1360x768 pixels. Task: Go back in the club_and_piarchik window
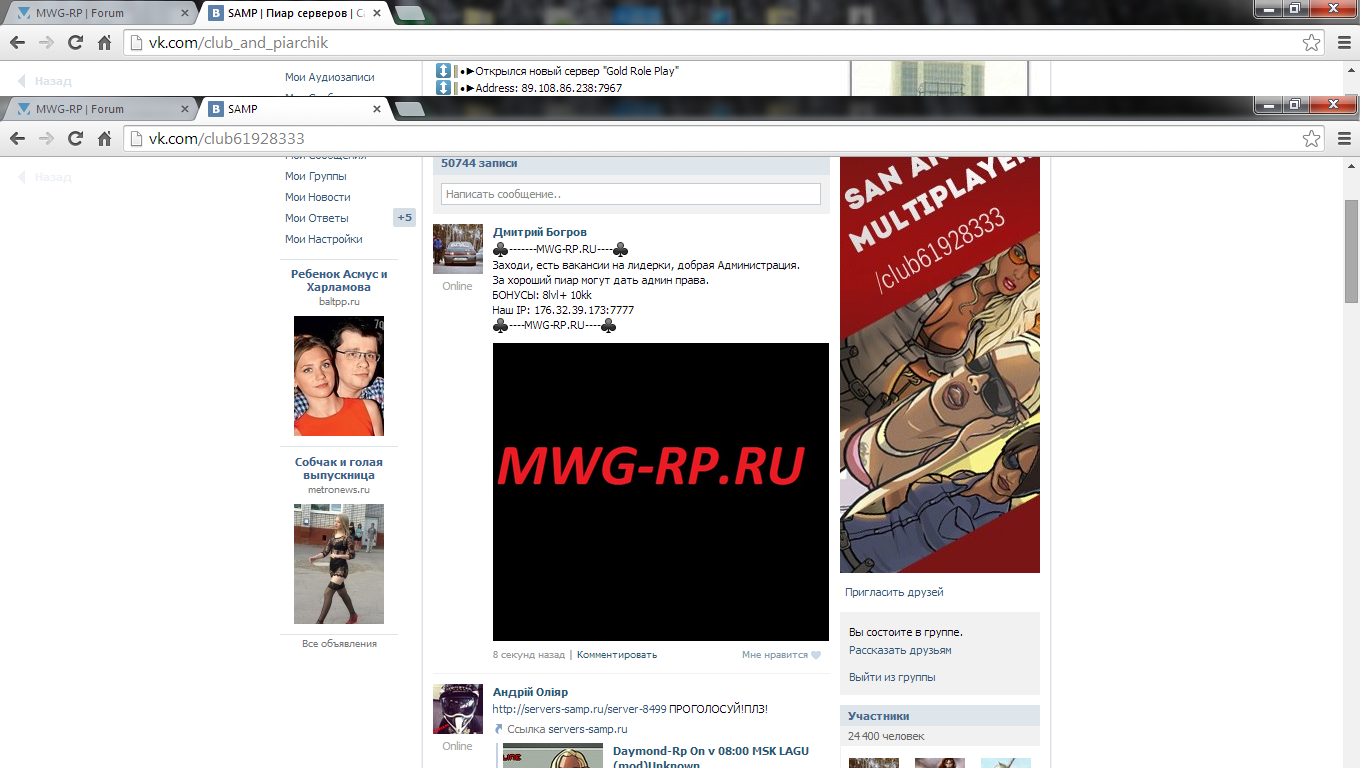point(18,43)
